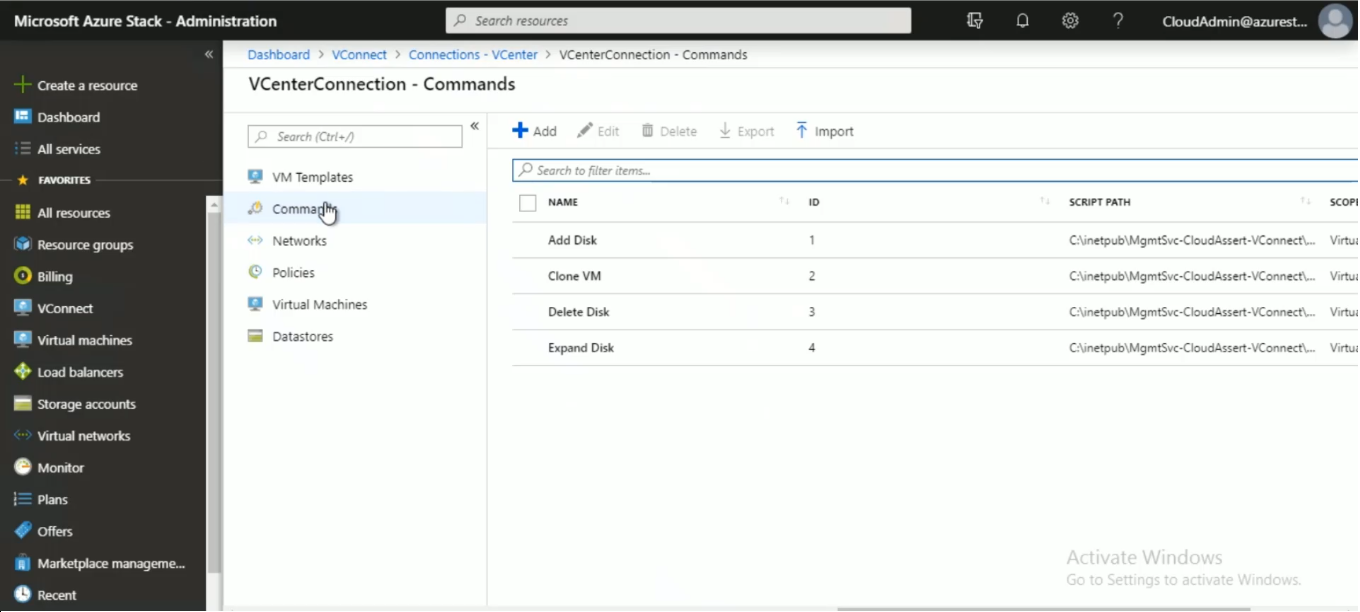The height and width of the screenshot is (612, 1360).
Task: Click the Create a resource plus icon
Action: 22,85
